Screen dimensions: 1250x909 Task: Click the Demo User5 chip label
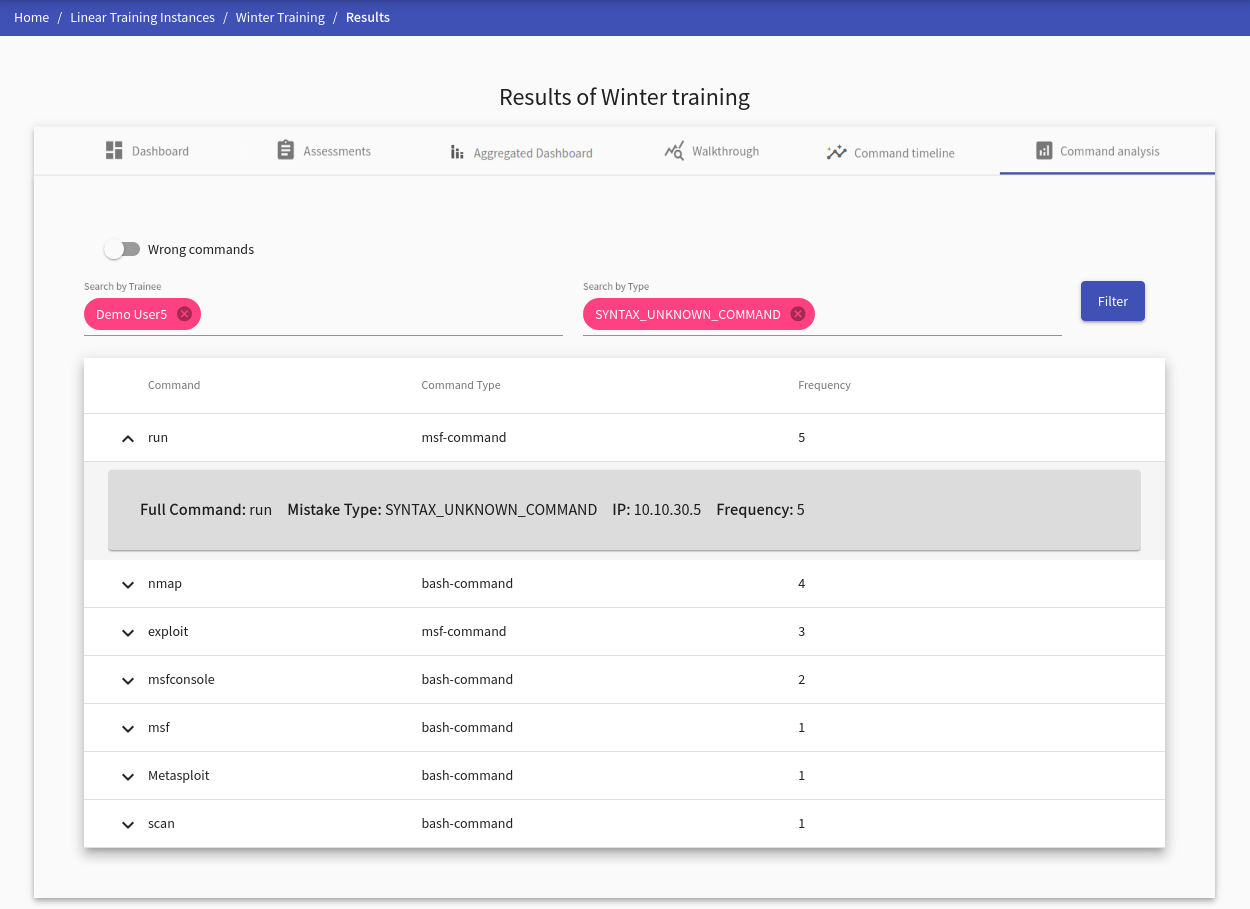point(132,314)
